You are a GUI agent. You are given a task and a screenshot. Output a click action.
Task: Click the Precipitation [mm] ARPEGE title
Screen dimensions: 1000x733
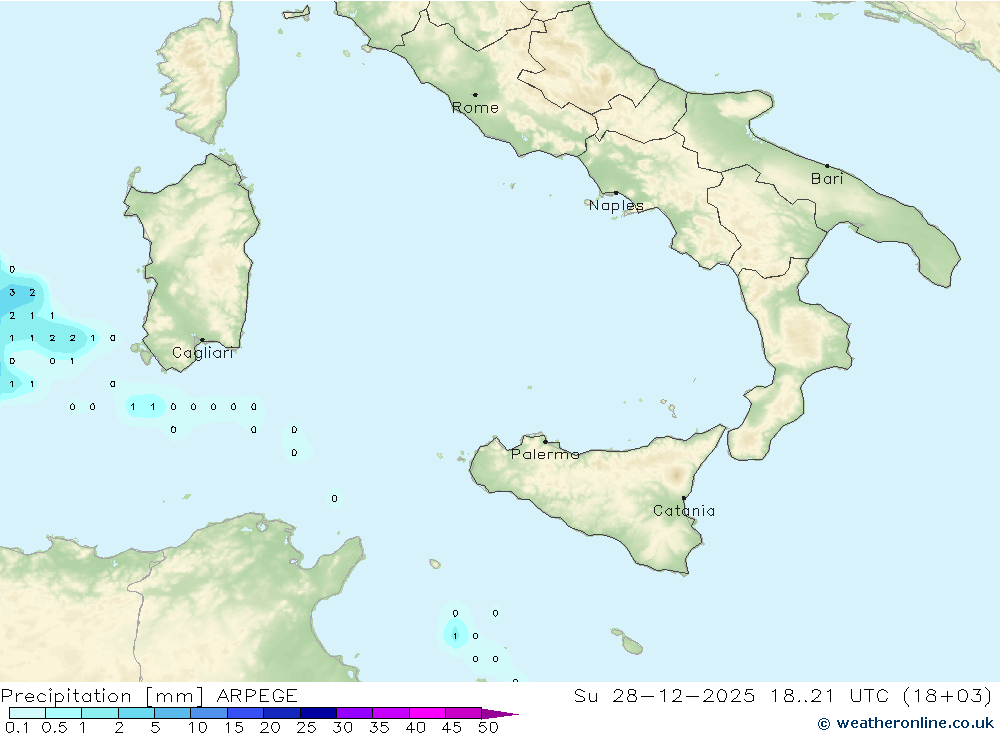(x=149, y=695)
